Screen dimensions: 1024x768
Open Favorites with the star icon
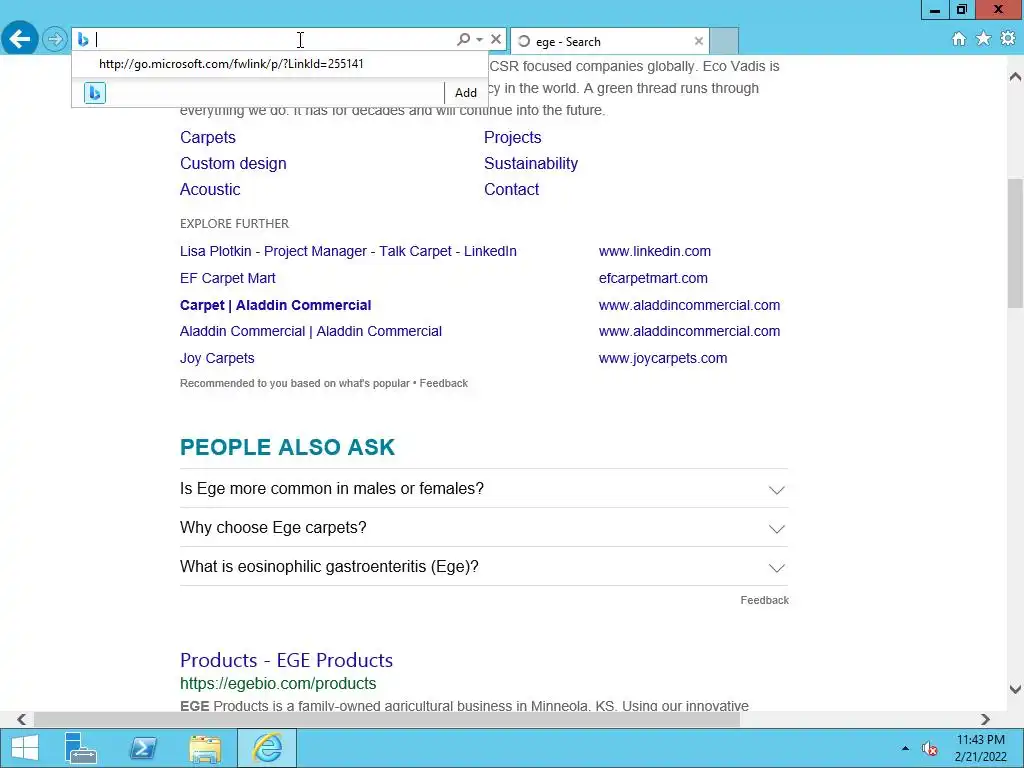coord(984,39)
